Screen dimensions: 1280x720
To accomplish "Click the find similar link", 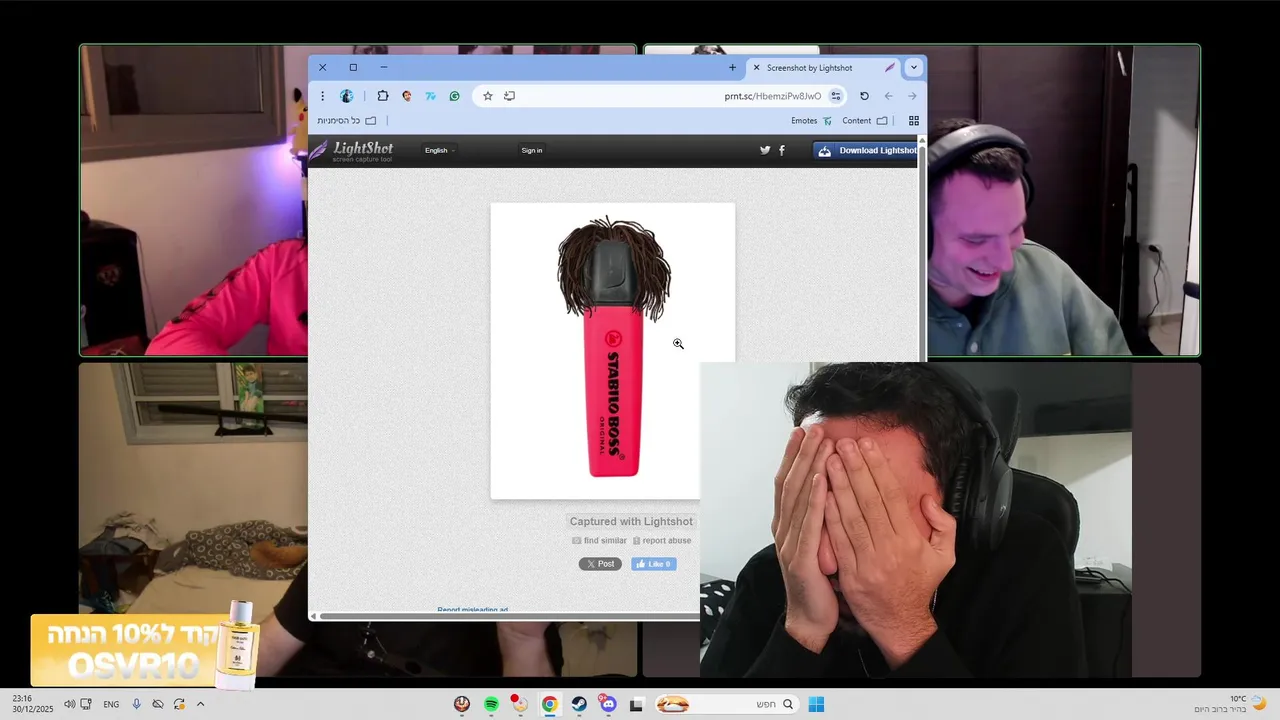I will [600, 541].
